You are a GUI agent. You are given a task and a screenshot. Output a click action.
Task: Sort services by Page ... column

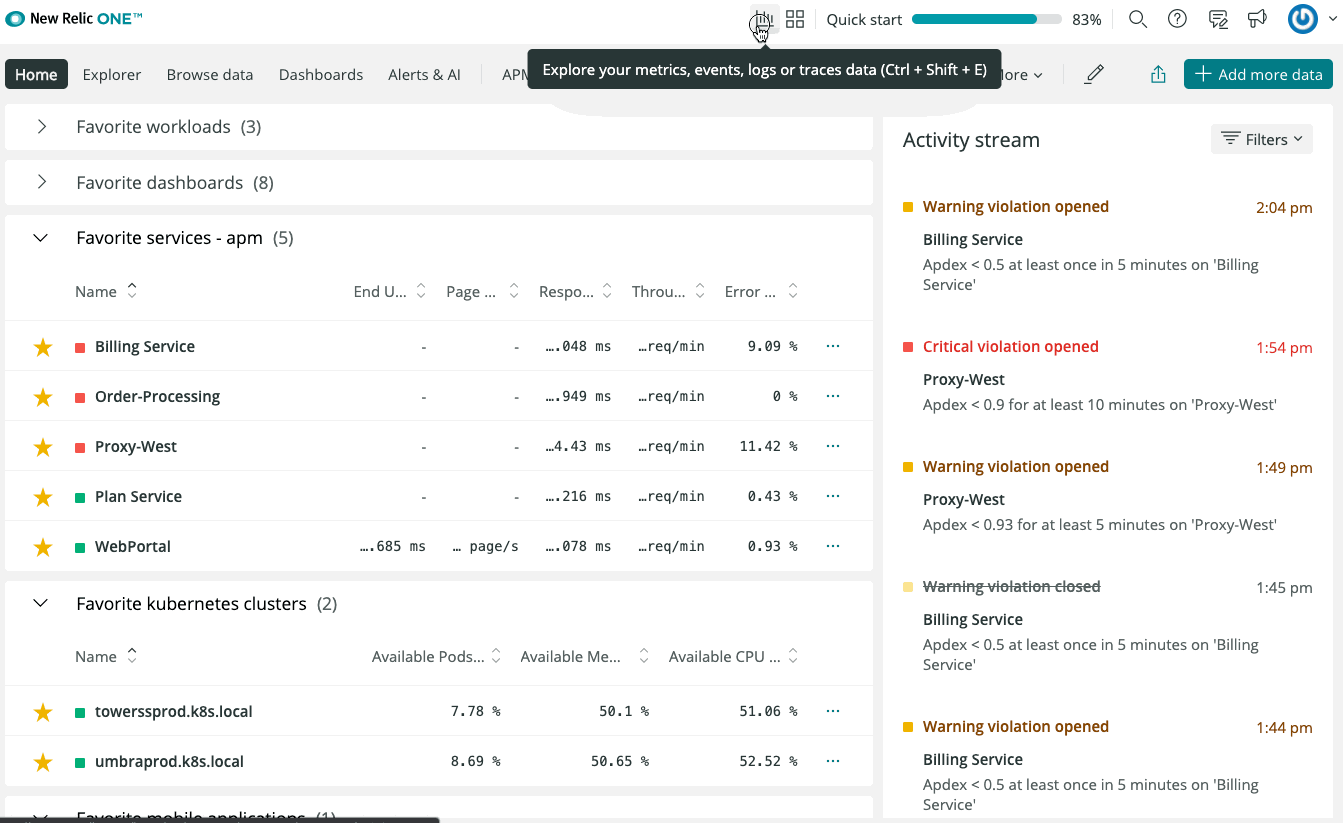pos(483,291)
